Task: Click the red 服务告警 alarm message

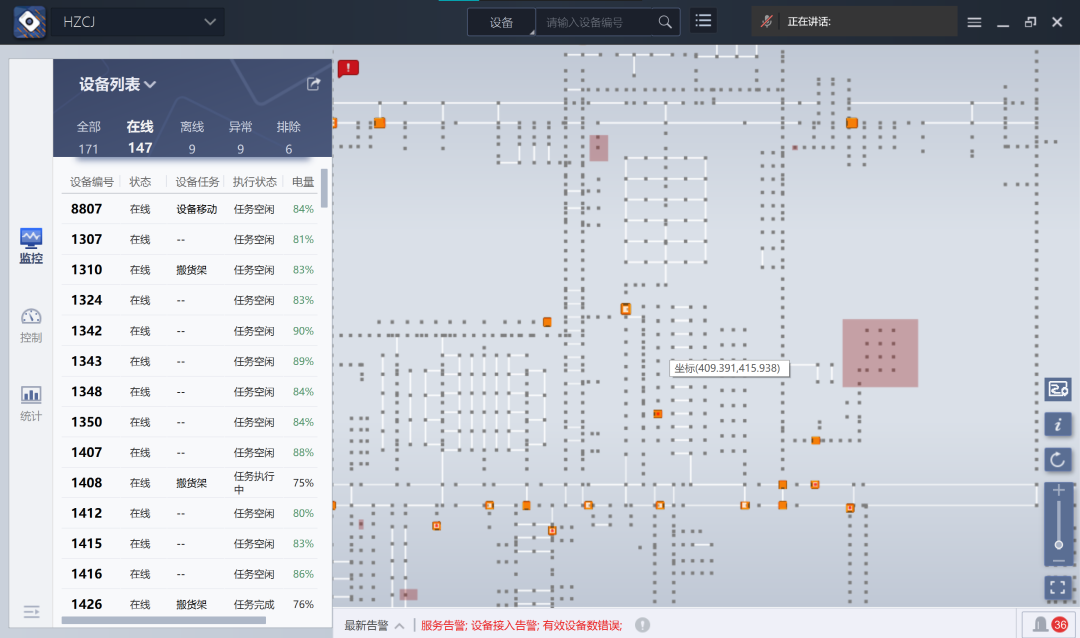Action: click(521, 626)
